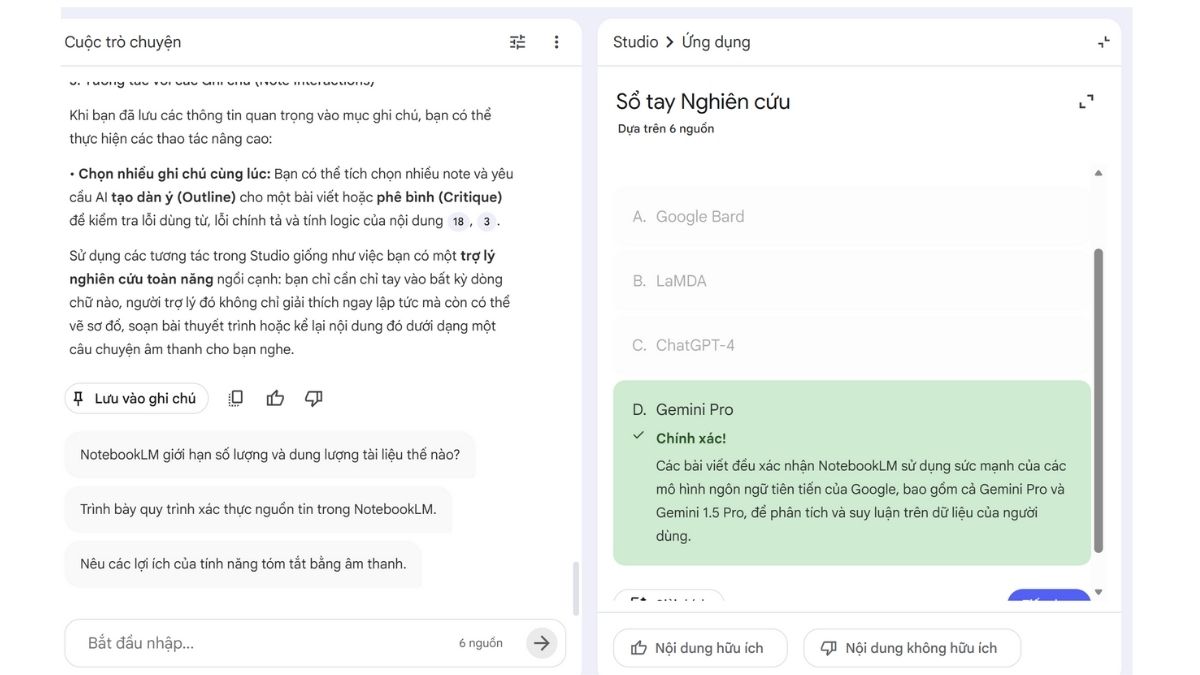Viewport: 1200px width, 675px height.
Task: Copy the response with the copy icon
Action: coord(236,398)
